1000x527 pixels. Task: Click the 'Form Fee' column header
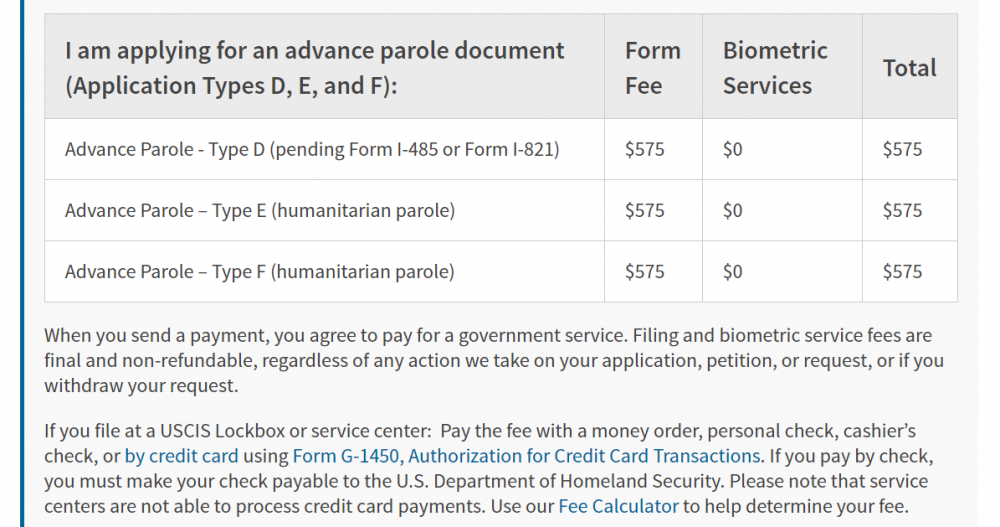pos(652,68)
